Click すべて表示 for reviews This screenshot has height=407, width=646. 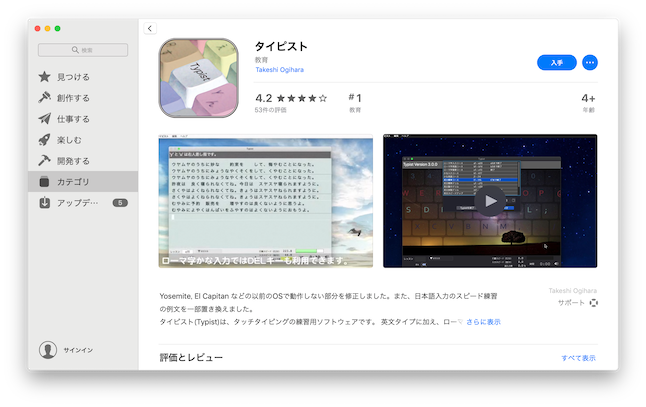click(x=578, y=358)
